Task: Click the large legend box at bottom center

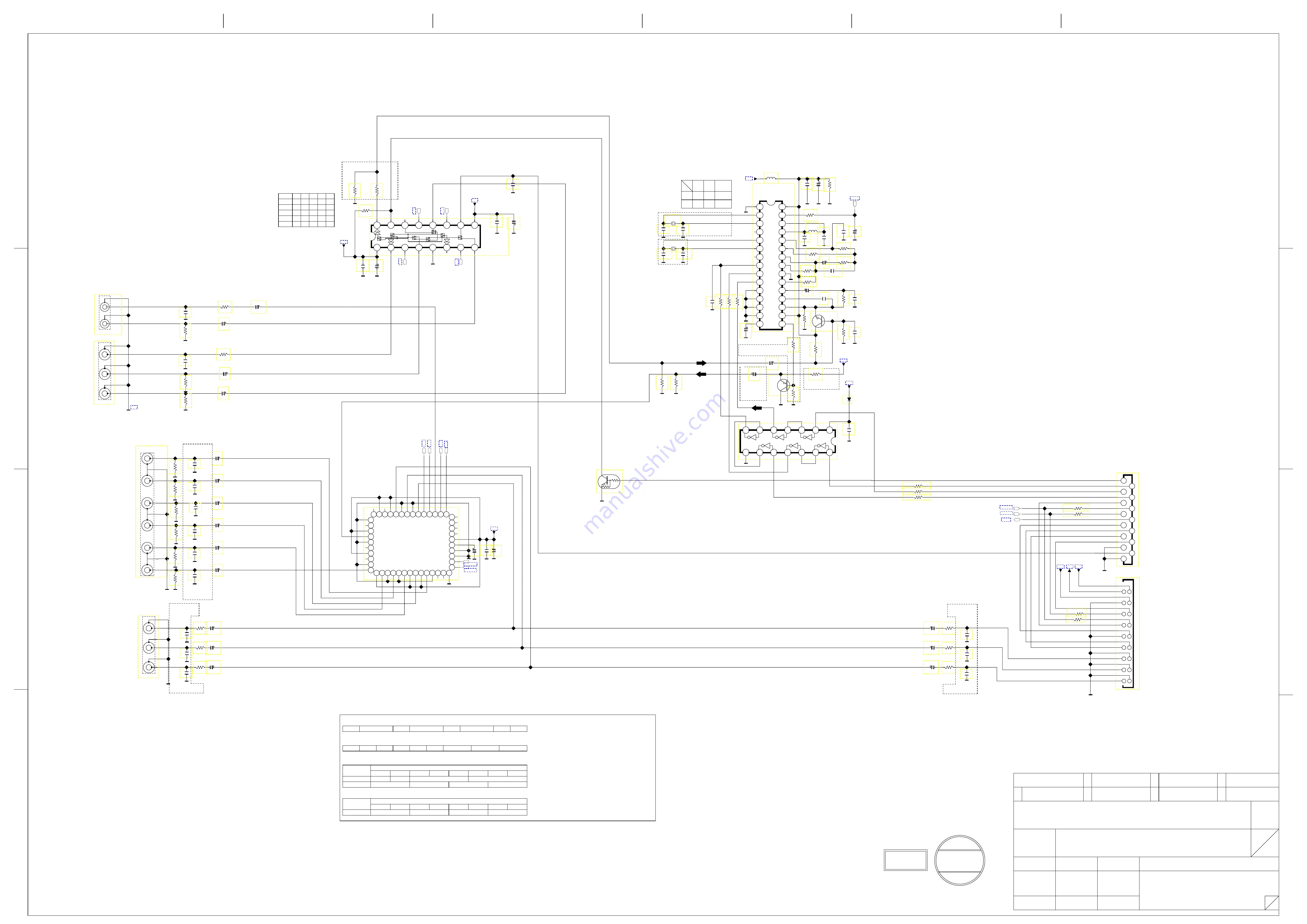Action: (497, 768)
